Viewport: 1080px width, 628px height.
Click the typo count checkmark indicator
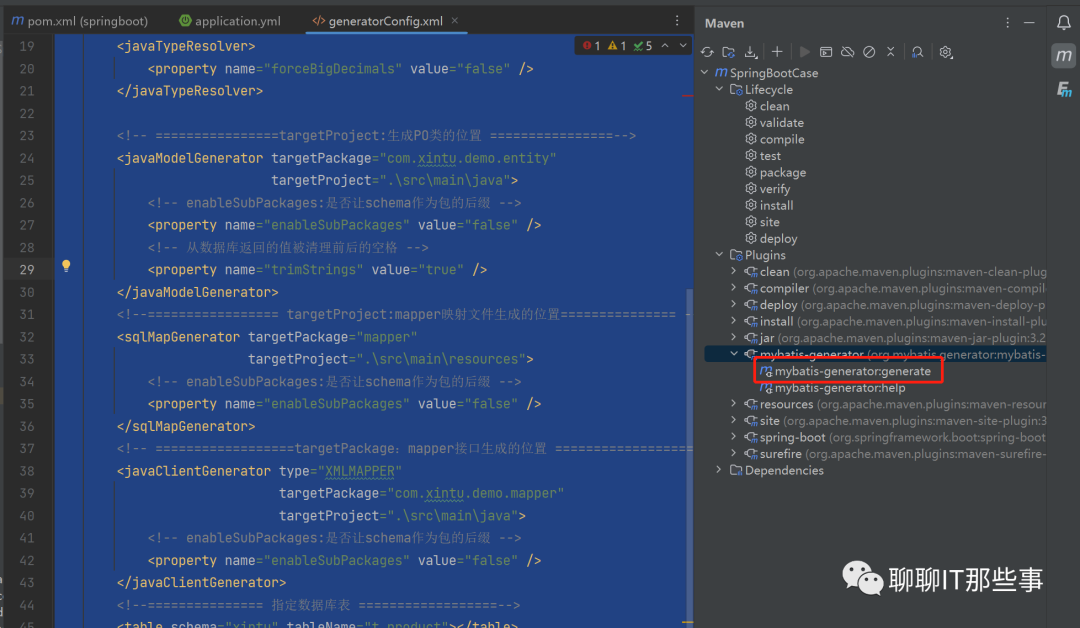click(643, 46)
